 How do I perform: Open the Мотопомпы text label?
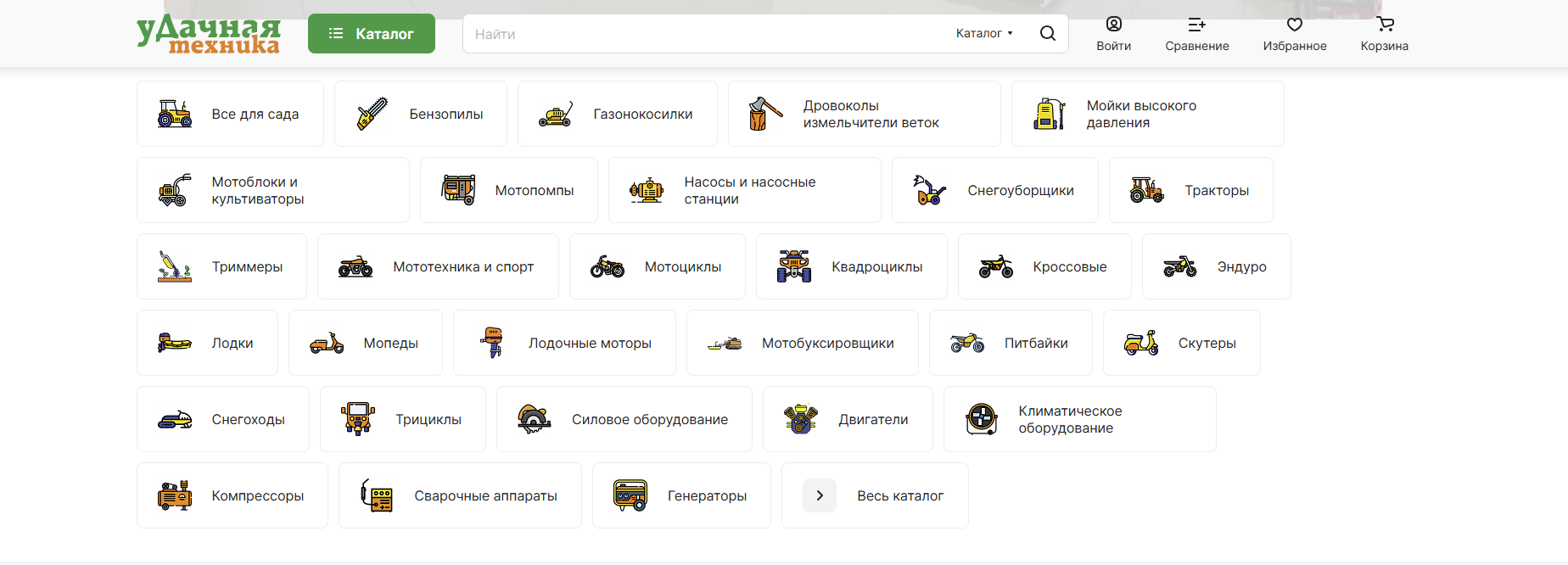tap(535, 190)
